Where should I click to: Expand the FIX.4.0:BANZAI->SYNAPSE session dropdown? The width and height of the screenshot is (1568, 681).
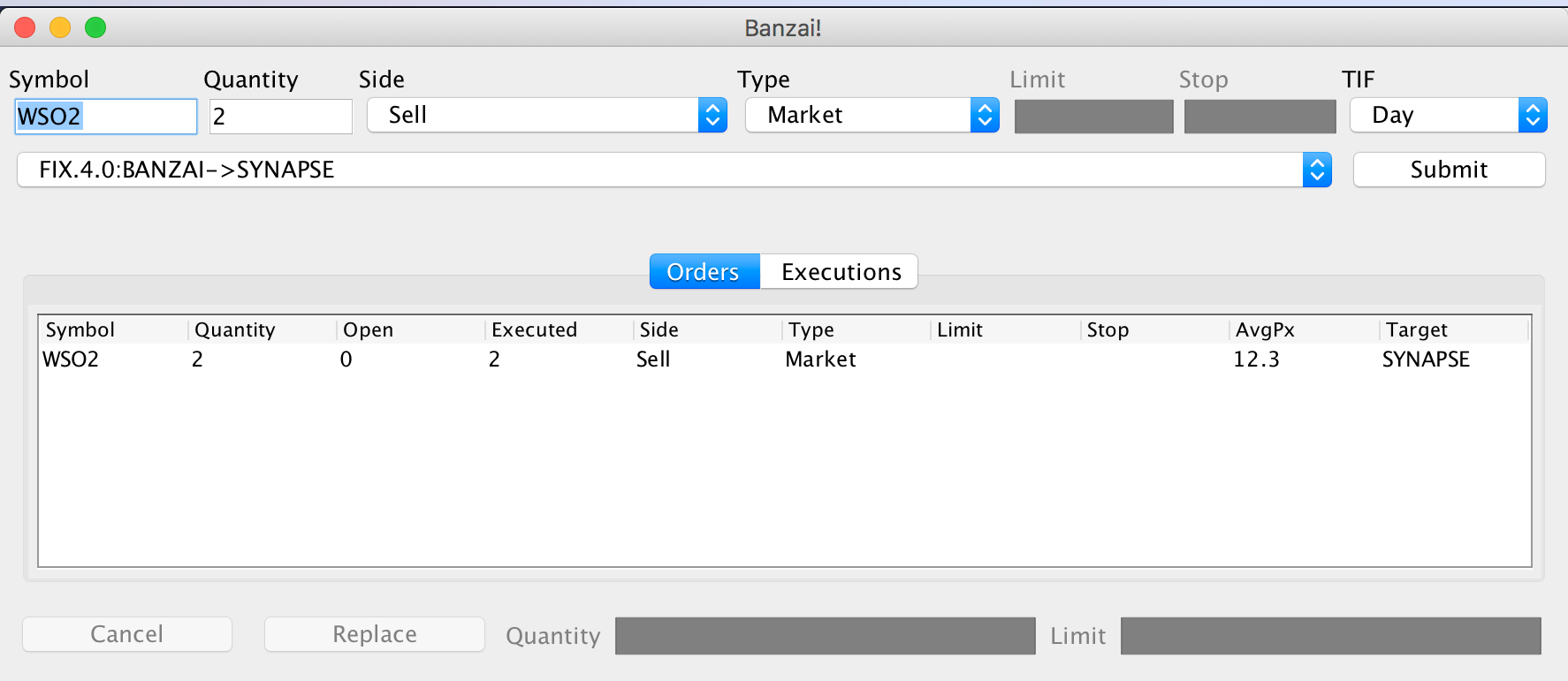(674, 170)
